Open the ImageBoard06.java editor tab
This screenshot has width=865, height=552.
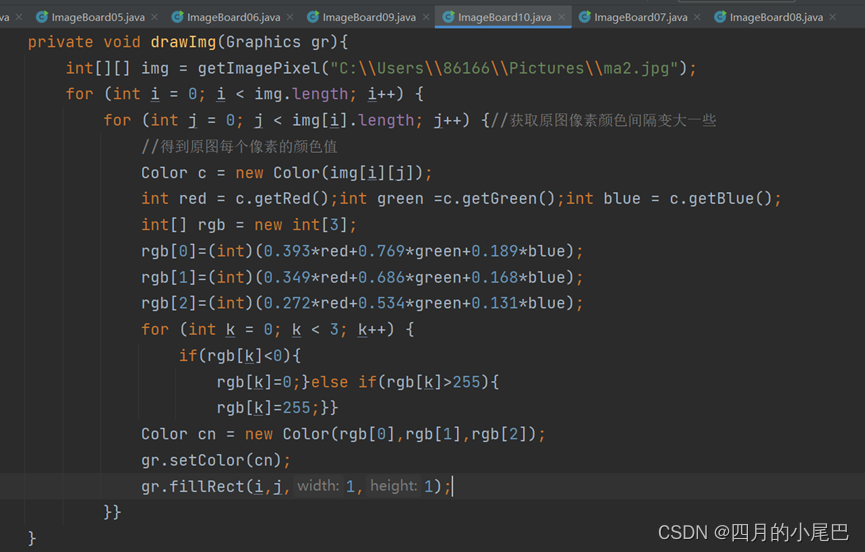233,17
